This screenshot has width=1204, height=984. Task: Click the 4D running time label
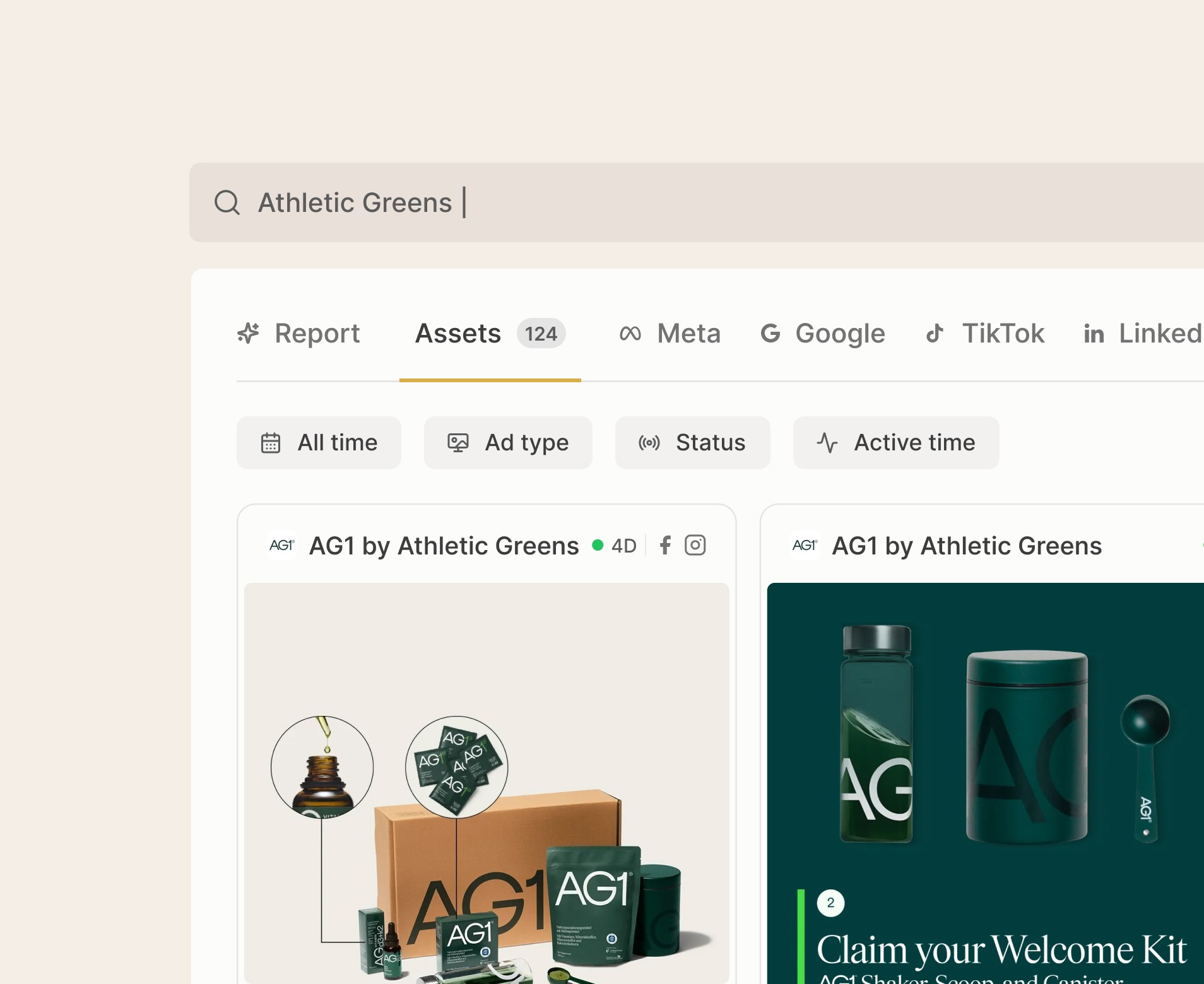pyautogui.click(x=624, y=546)
